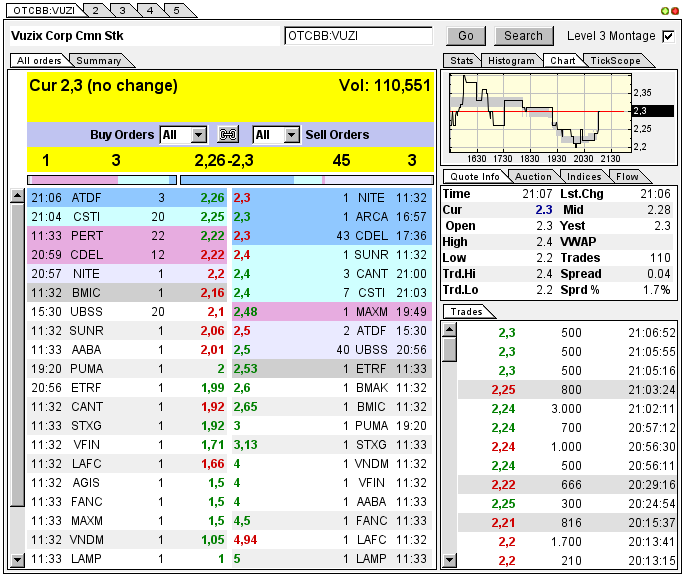This screenshot has width=690, height=579.
Task: Click the scroll-up arrow in the Trades list
Action: point(449,329)
